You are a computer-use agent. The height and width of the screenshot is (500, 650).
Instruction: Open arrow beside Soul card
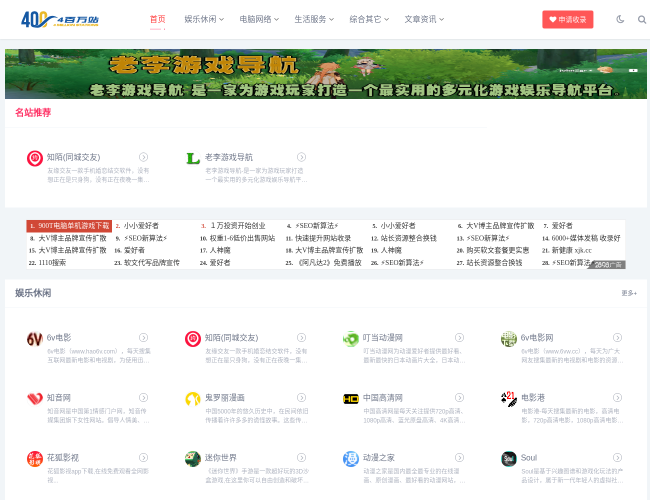tap(617, 457)
